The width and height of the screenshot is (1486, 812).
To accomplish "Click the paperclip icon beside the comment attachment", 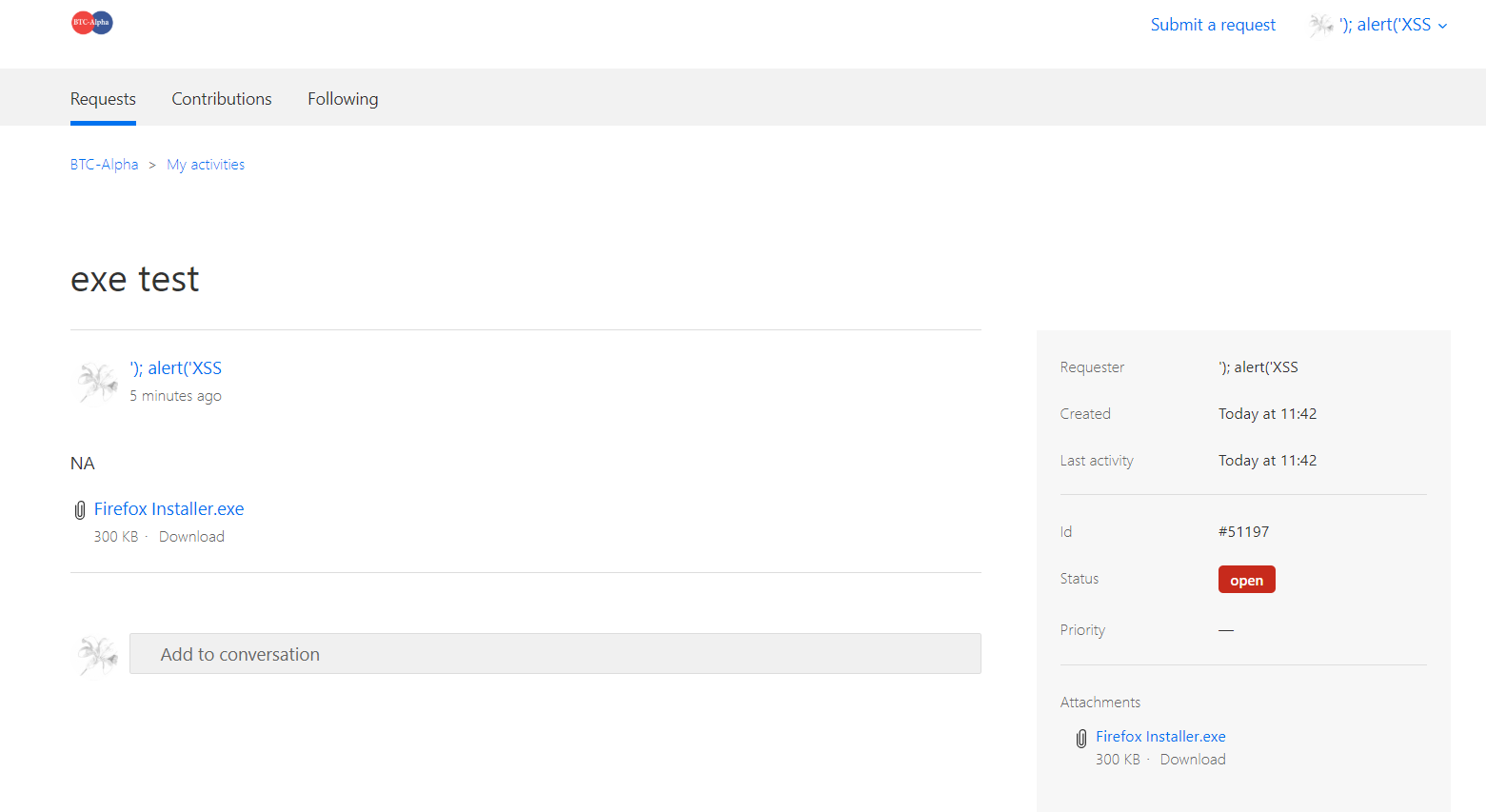I will click(80, 510).
